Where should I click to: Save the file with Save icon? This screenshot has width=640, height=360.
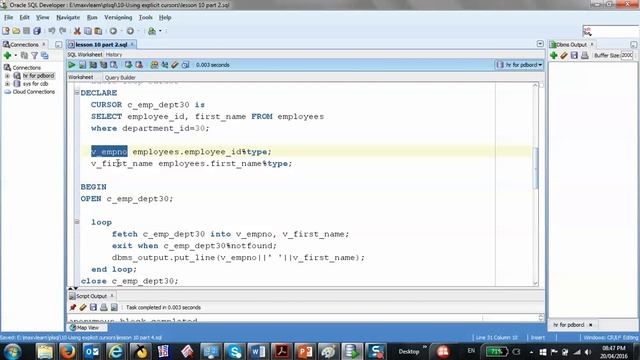pos(27,31)
